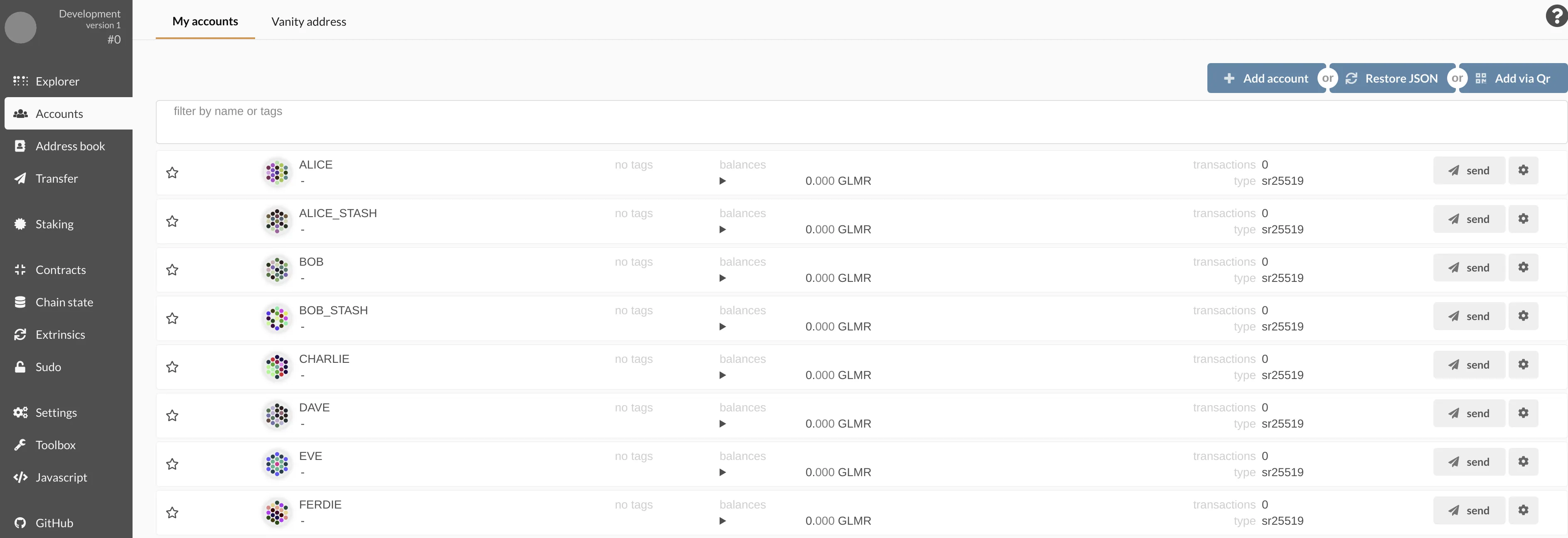Click ALICE's identicon to copy address
The height and width of the screenshot is (538, 1568).
point(277,173)
